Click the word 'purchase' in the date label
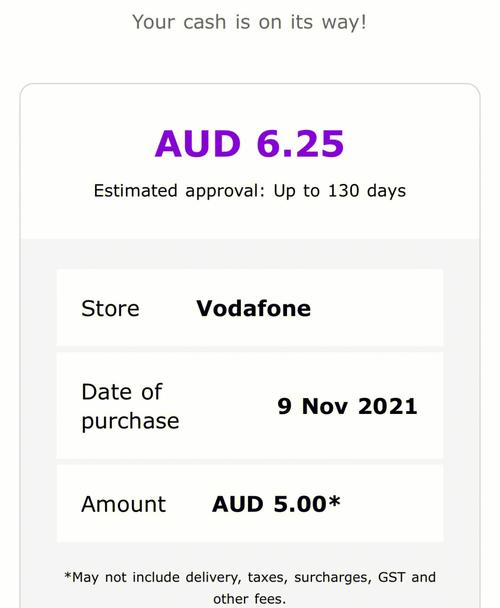The height and width of the screenshot is (608, 500). (x=130, y=422)
